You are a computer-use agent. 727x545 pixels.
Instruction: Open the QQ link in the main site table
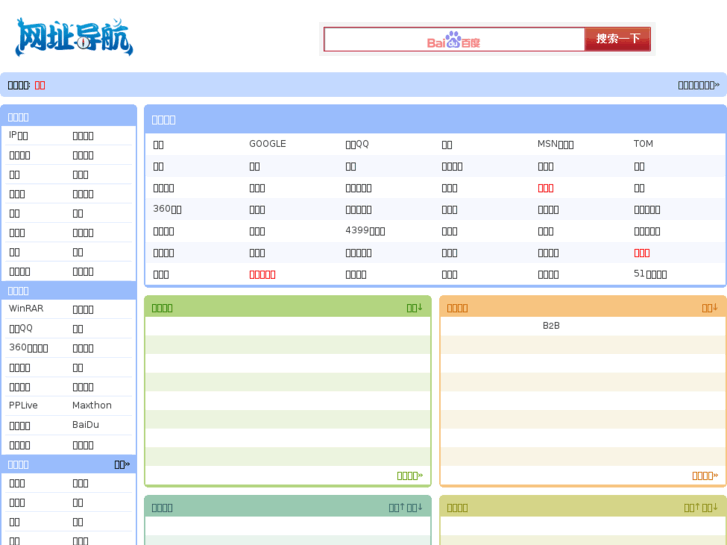click(357, 144)
